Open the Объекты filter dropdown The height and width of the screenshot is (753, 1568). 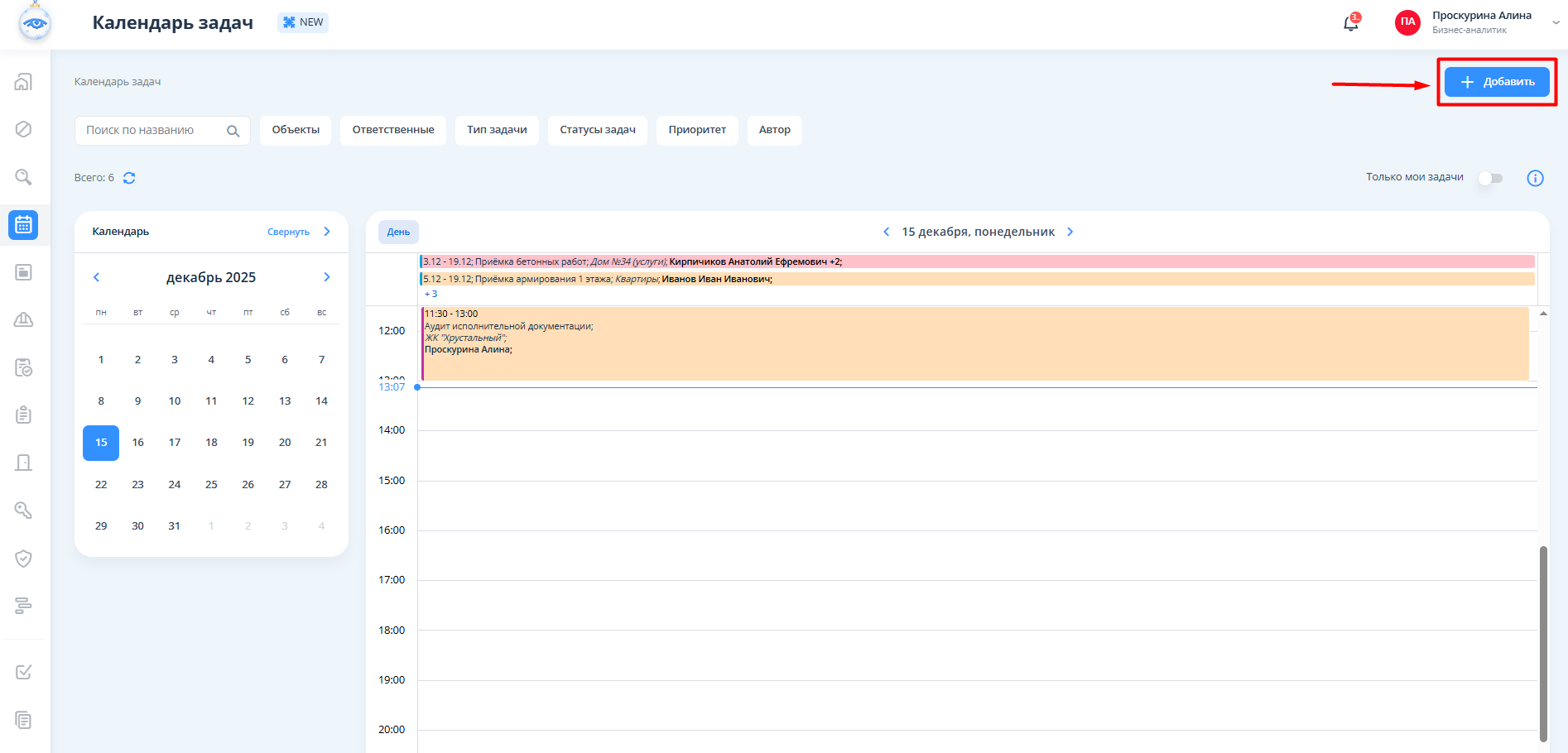(x=296, y=130)
